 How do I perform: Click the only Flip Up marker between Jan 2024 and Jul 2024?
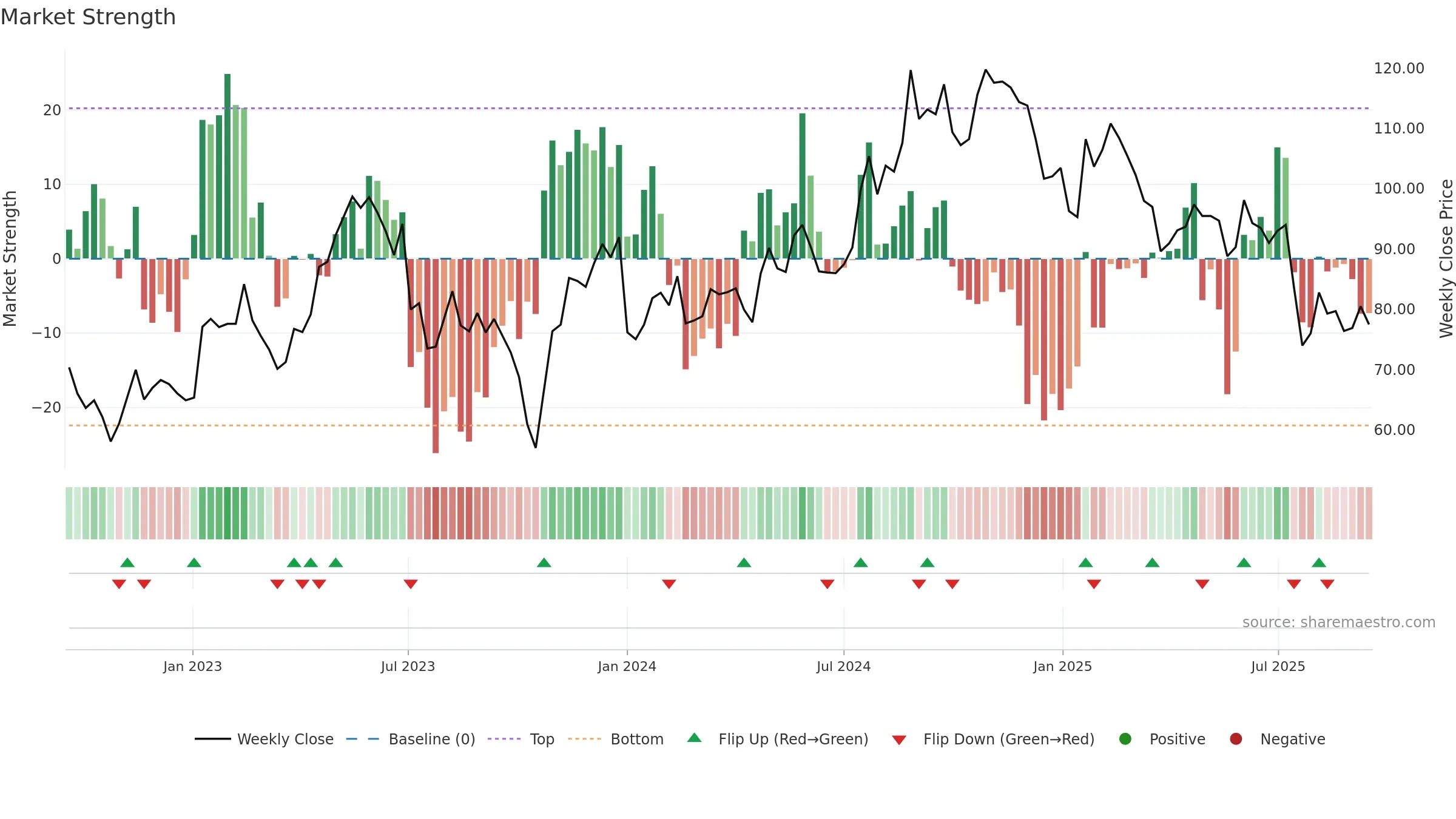[744, 562]
